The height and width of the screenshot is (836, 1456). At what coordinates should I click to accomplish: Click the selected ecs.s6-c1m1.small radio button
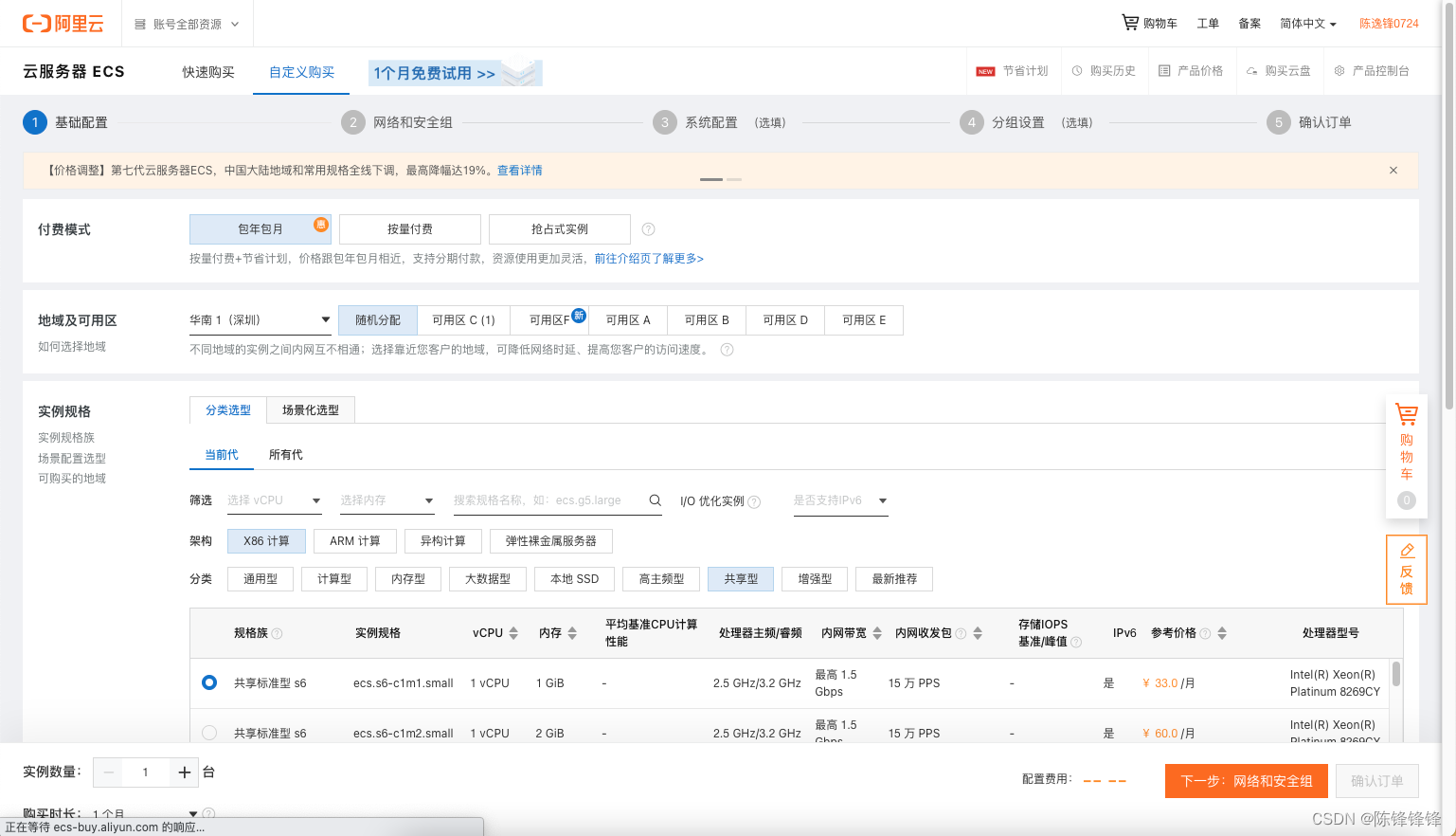[209, 682]
